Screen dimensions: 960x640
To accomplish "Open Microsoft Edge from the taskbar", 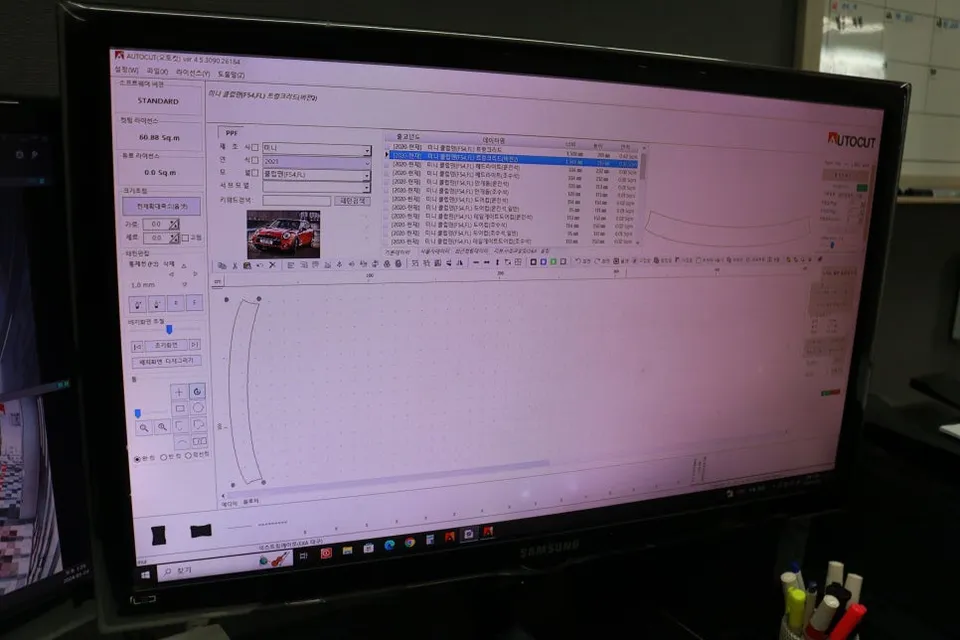I will tap(389, 544).
